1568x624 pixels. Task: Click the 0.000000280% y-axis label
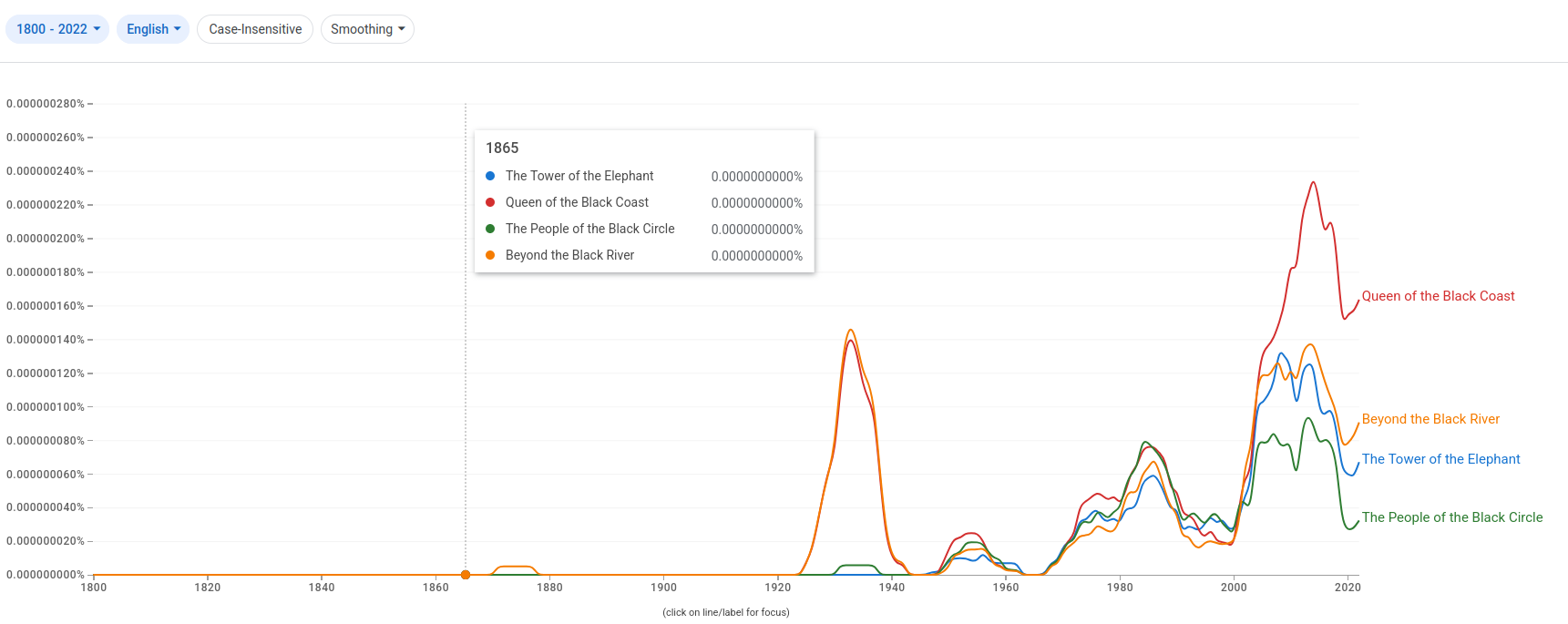46,104
